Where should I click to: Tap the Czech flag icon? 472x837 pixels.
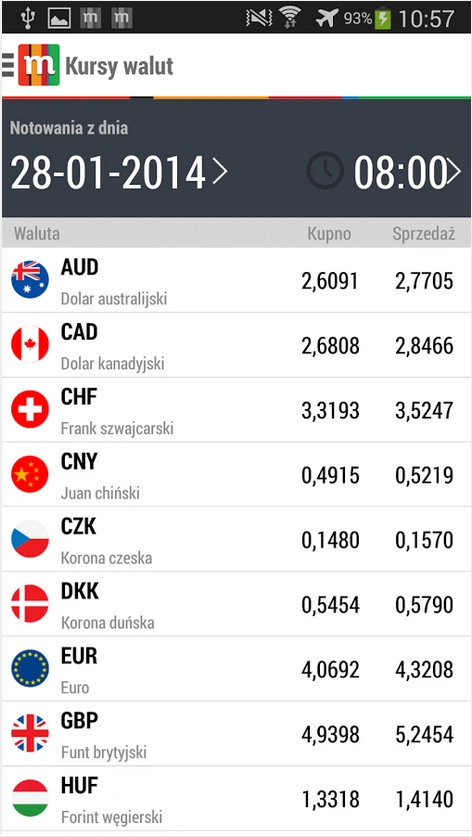30,539
